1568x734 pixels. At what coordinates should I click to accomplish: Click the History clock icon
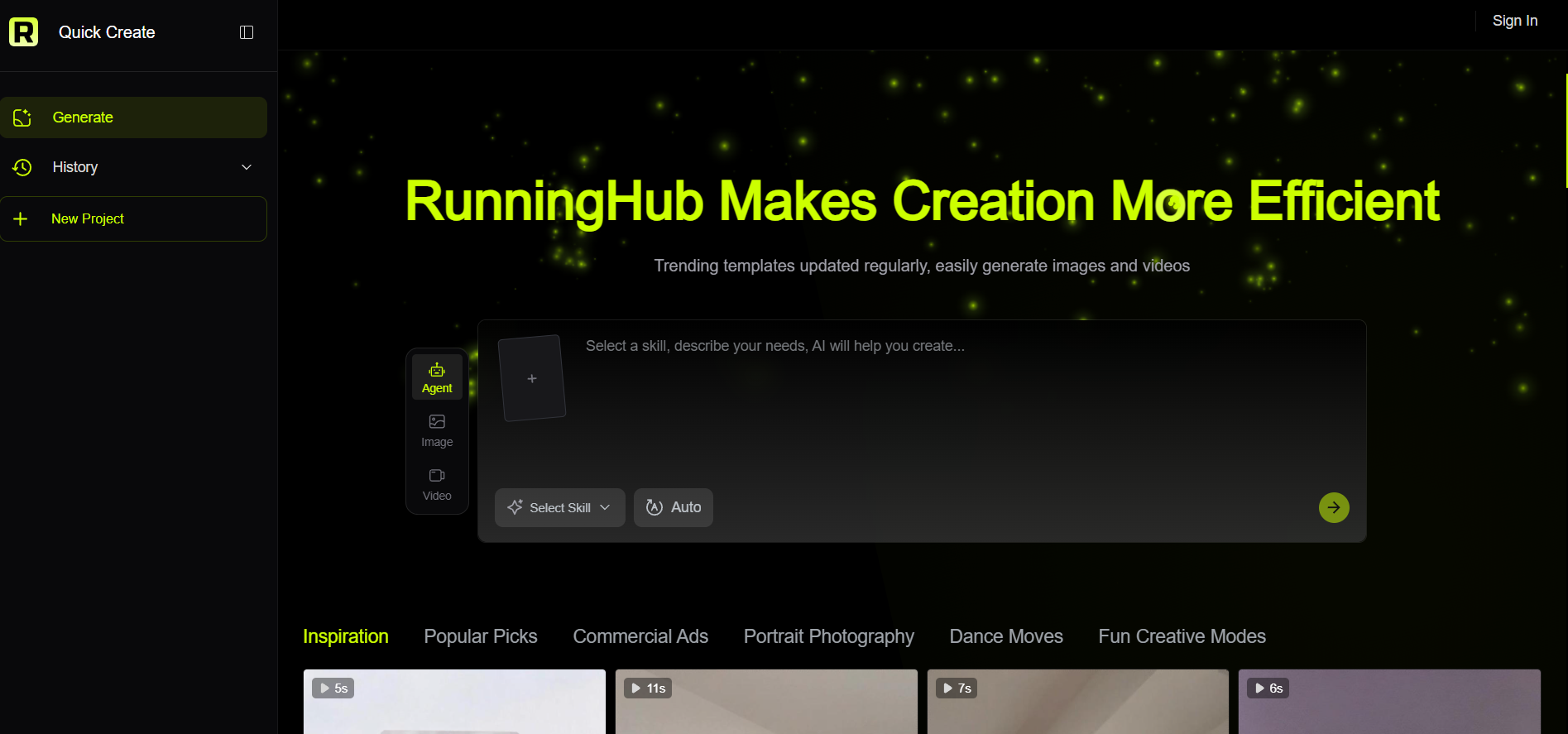(x=22, y=167)
